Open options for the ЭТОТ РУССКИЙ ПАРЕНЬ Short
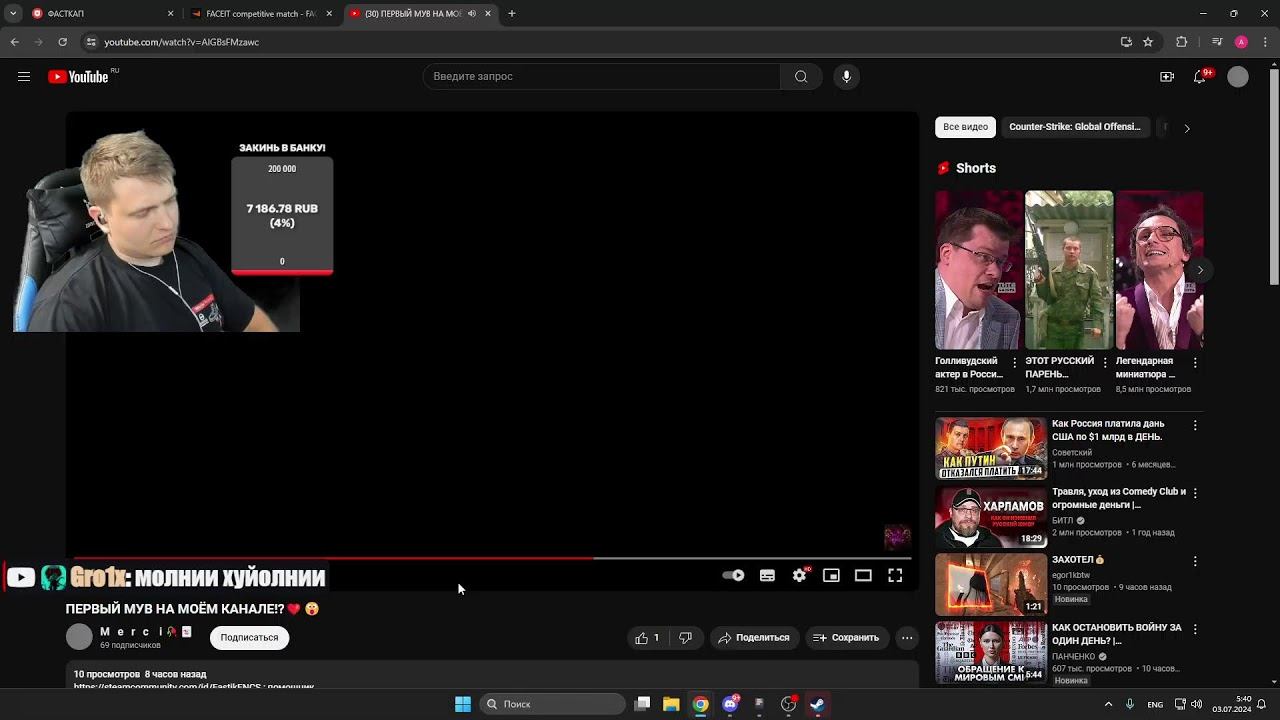The width and height of the screenshot is (1280, 720). click(x=1105, y=362)
